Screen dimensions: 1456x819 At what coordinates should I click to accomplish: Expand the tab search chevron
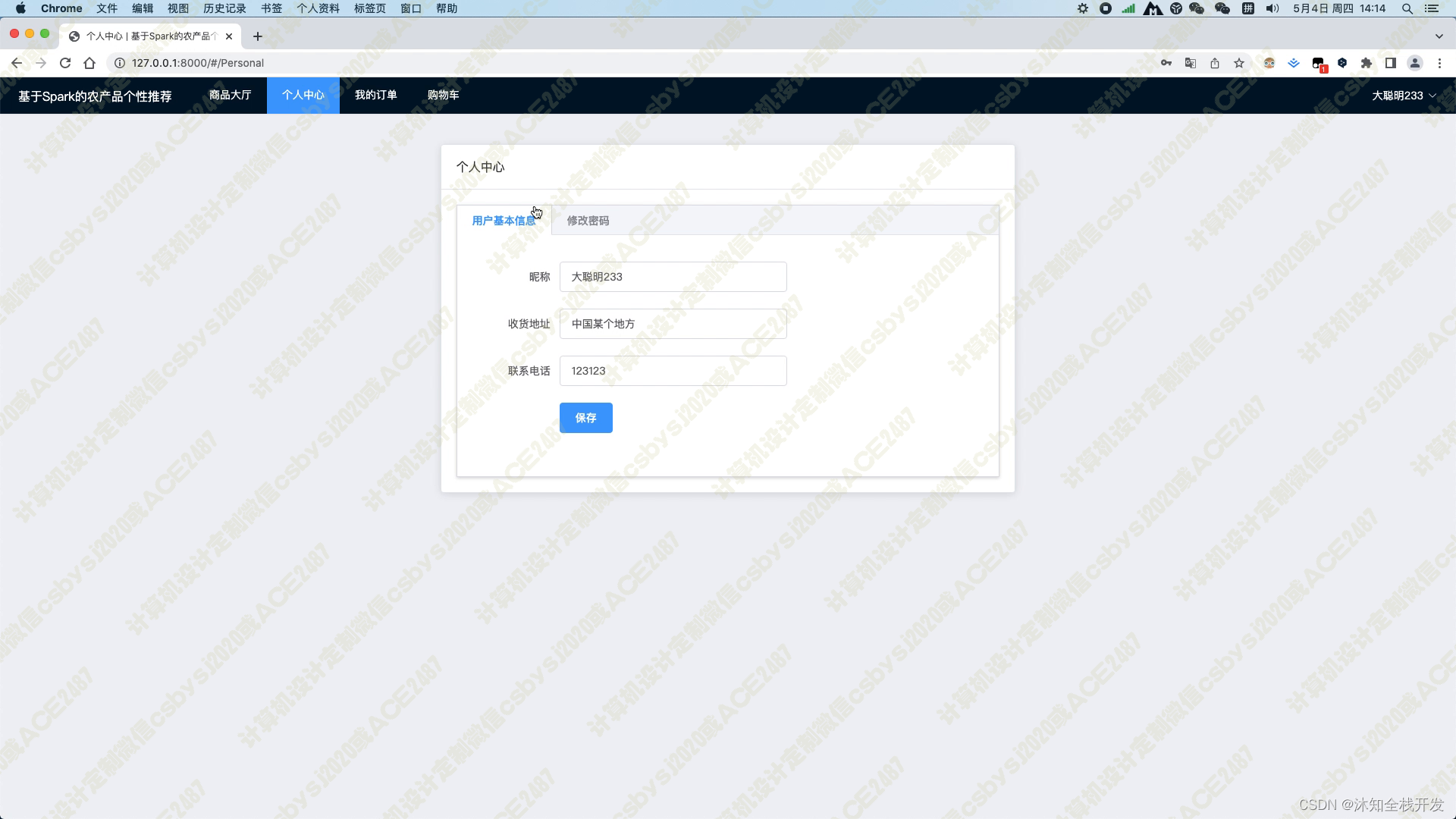click(x=1439, y=36)
